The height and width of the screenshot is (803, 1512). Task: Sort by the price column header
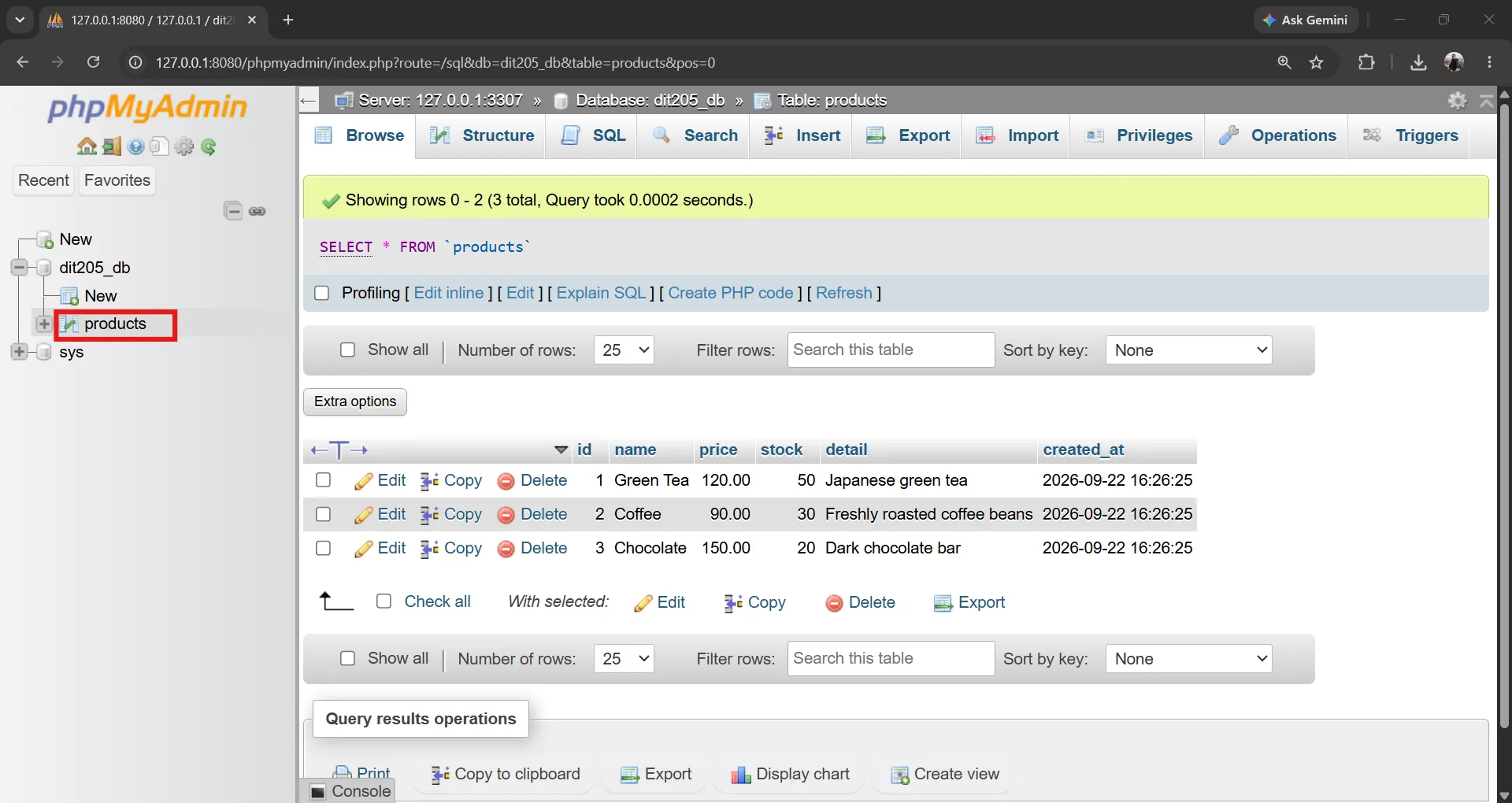pos(718,450)
